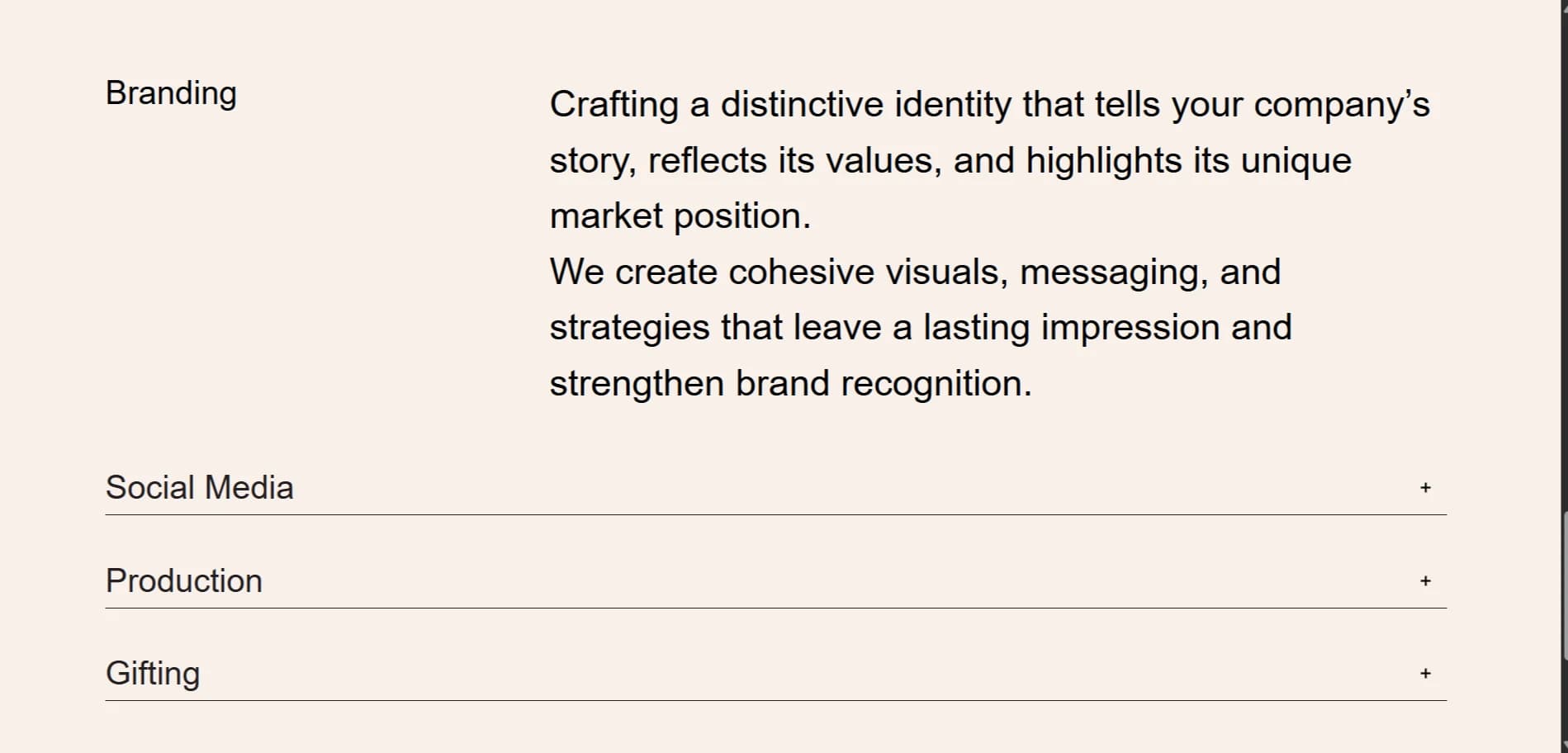This screenshot has width=1568, height=753.
Task: Click the divider line under Gifting
Action: click(775, 700)
